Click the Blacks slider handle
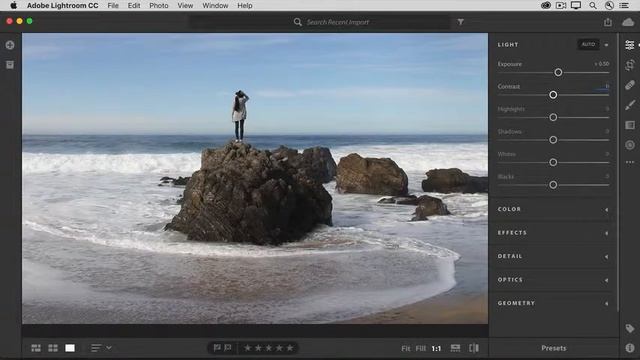The height and width of the screenshot is (360, 640). tap(553, 185)
